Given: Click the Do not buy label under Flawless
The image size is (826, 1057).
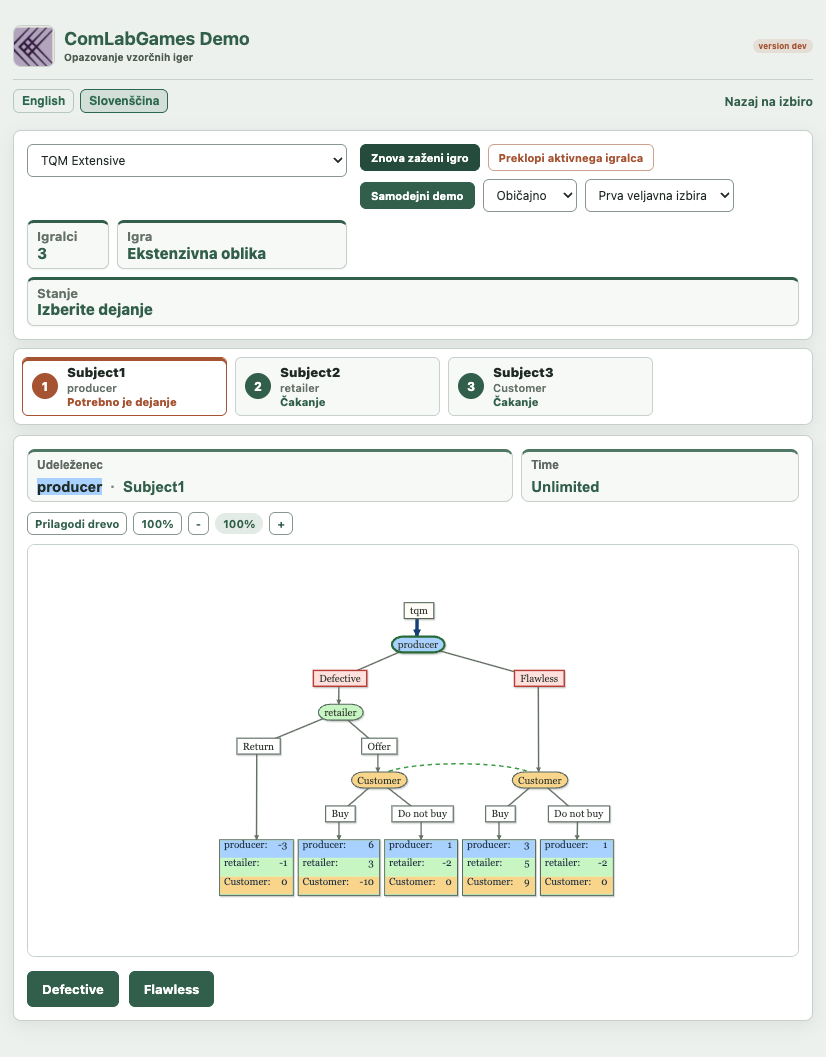Looking at the screenshot, I should click(x=579, y=814).
